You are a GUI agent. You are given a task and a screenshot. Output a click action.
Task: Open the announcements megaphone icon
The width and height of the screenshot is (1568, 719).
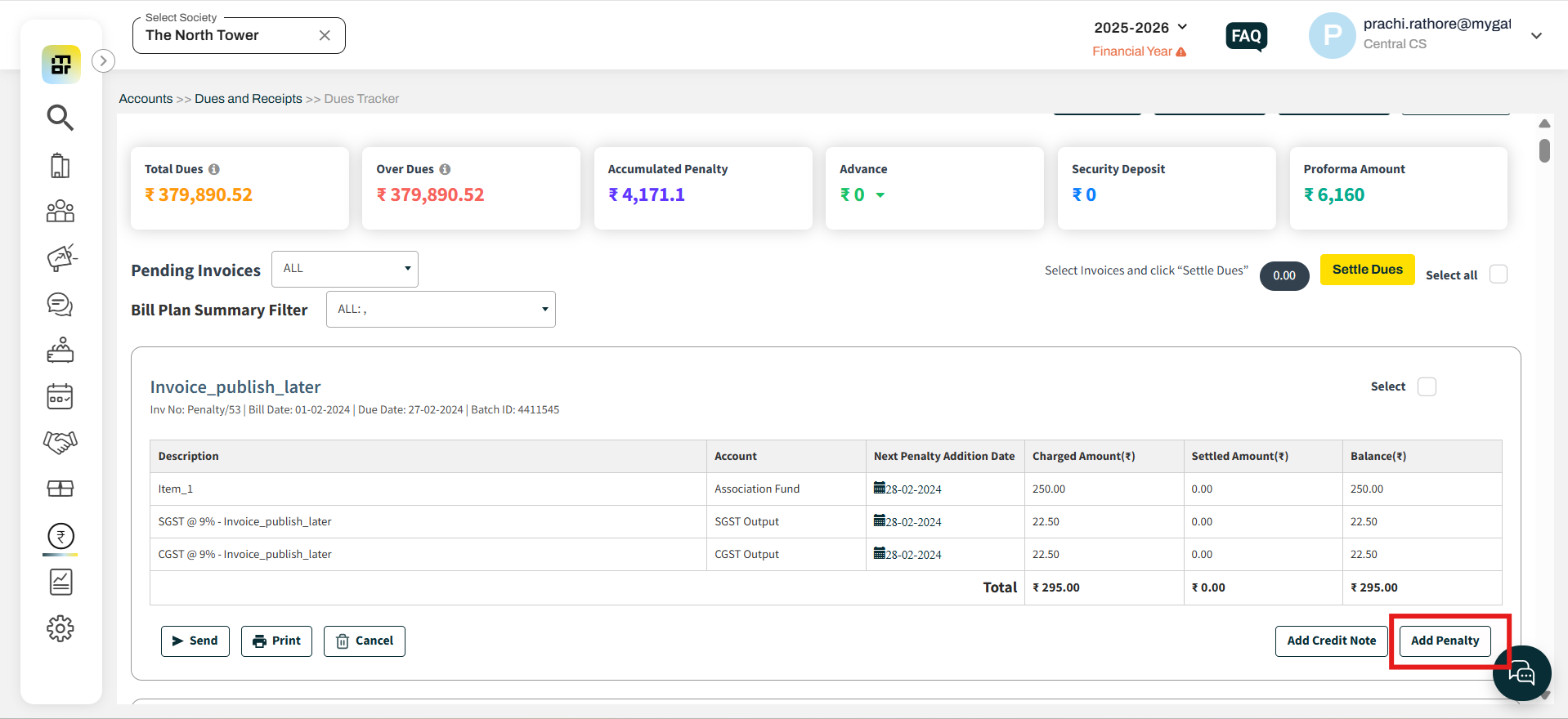point(61,257)
